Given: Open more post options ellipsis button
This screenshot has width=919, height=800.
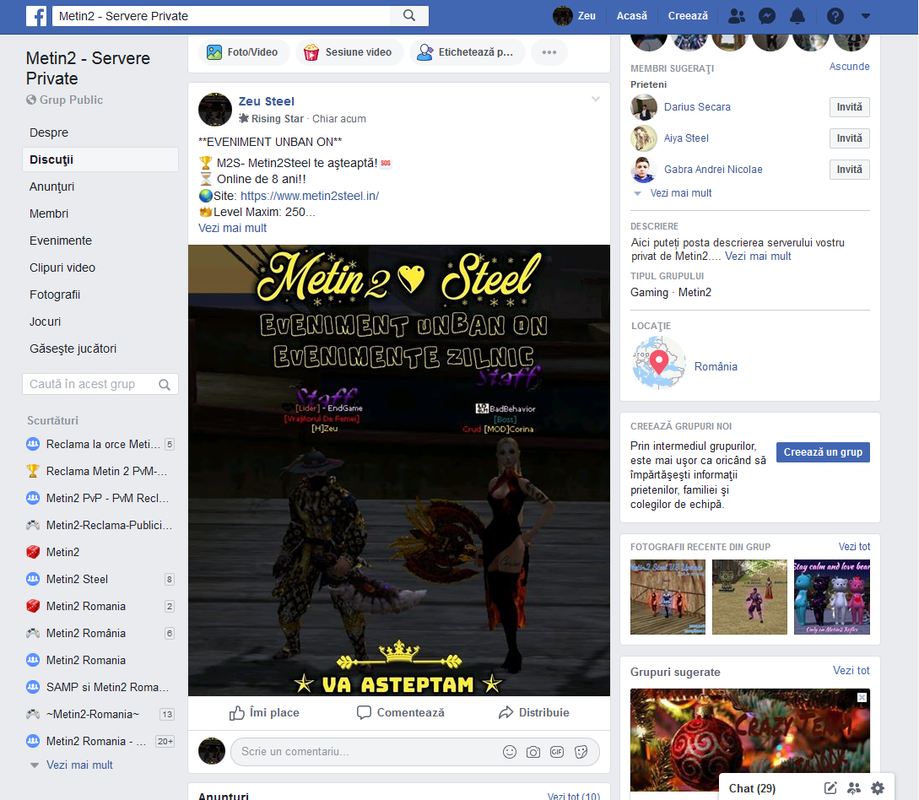Looking at the screenshot, I should (x=549, y=52).
